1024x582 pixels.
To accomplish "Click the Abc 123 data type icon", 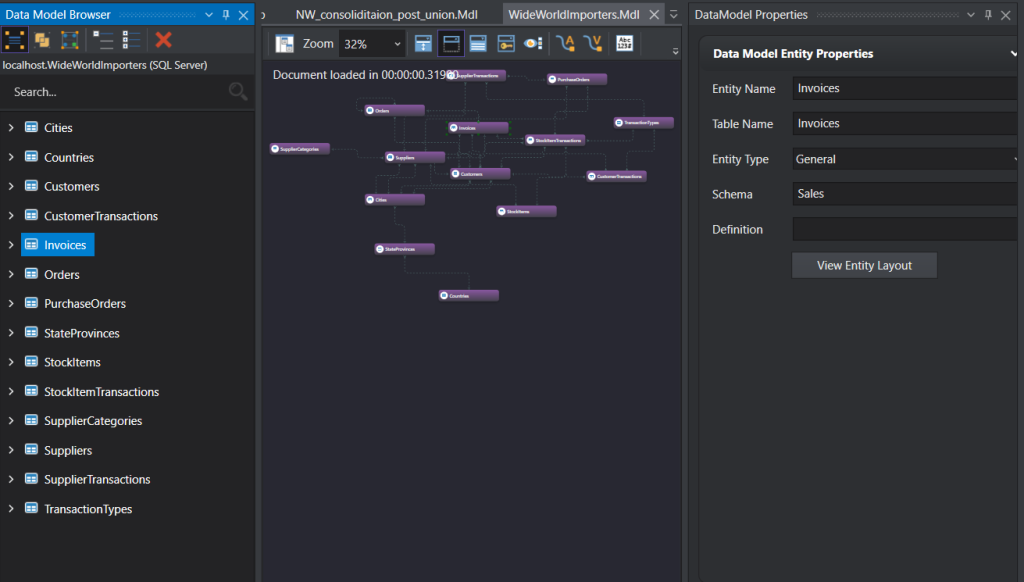I will (x=624, y=44).
